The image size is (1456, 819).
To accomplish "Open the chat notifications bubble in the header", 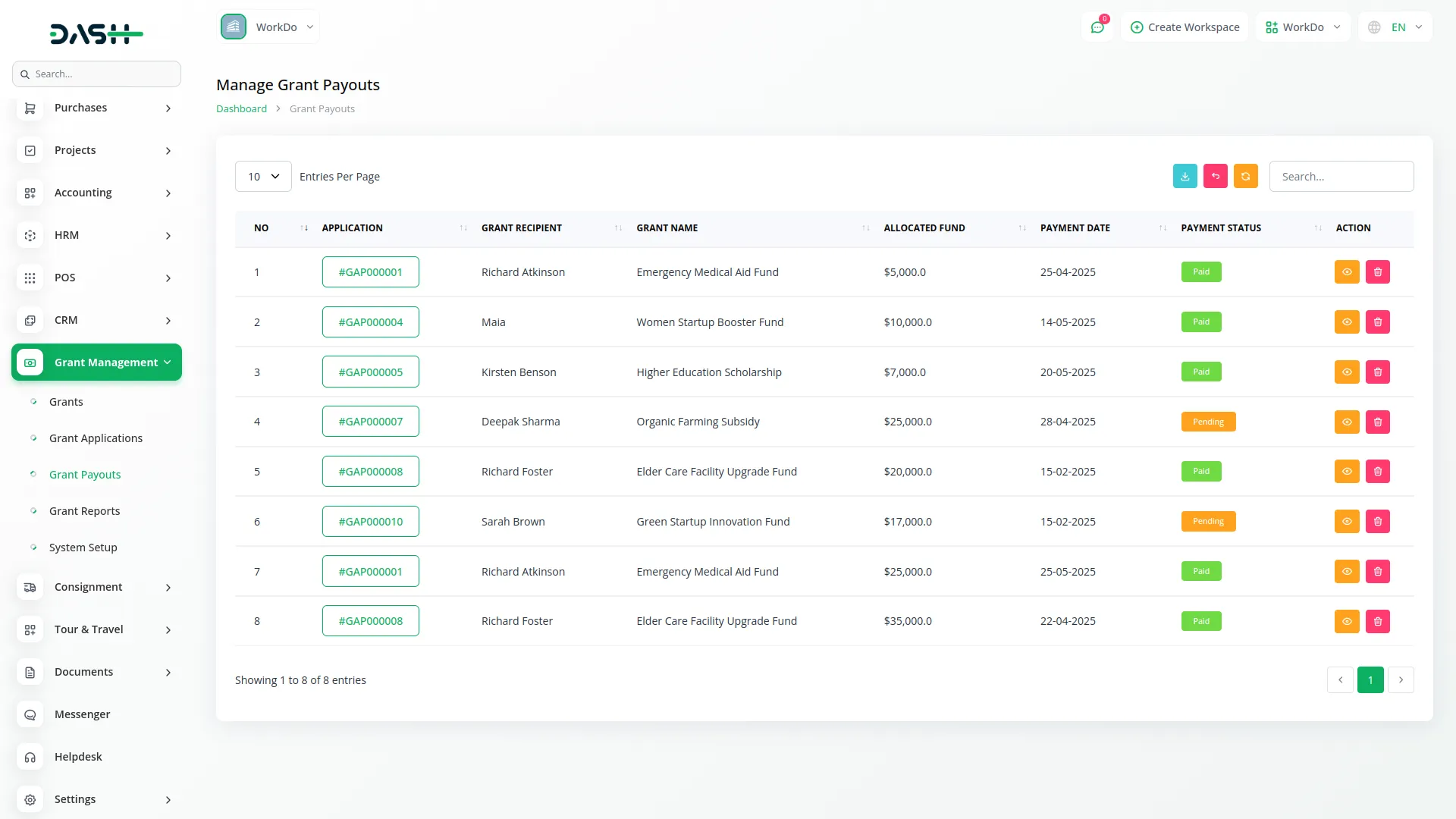I will (1097, 27).
